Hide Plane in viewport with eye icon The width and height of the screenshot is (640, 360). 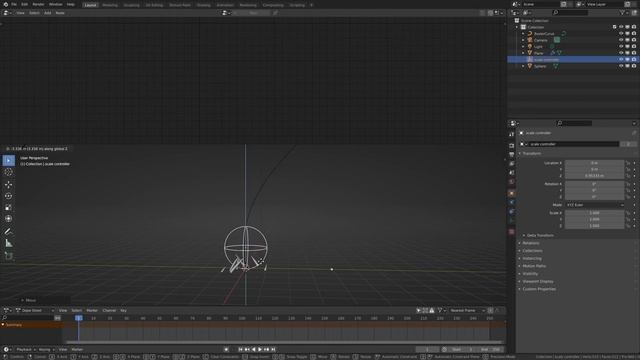[621, 53]
